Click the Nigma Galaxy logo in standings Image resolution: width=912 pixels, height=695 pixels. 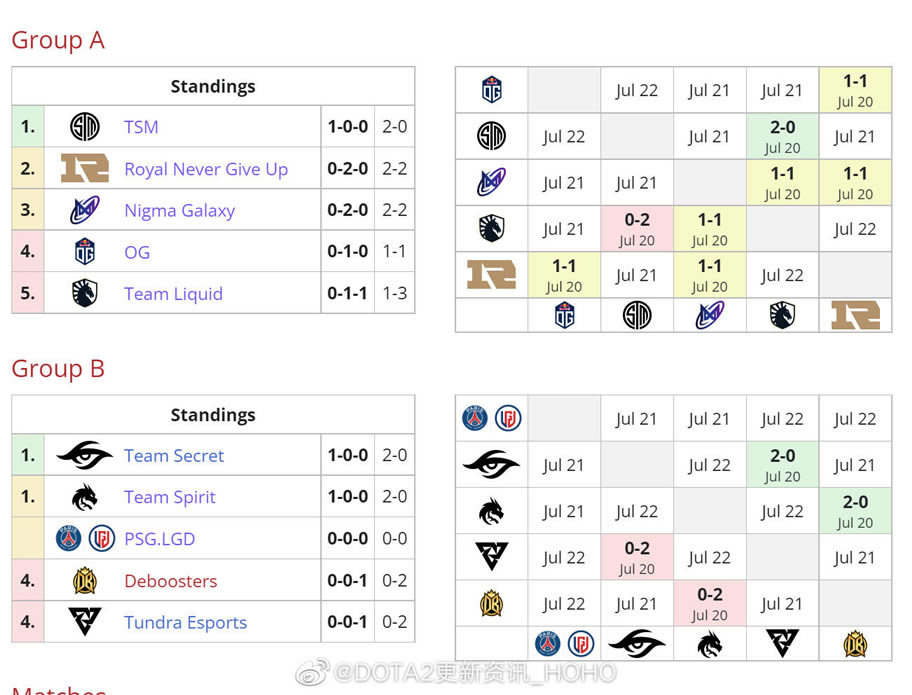point(85,210)
